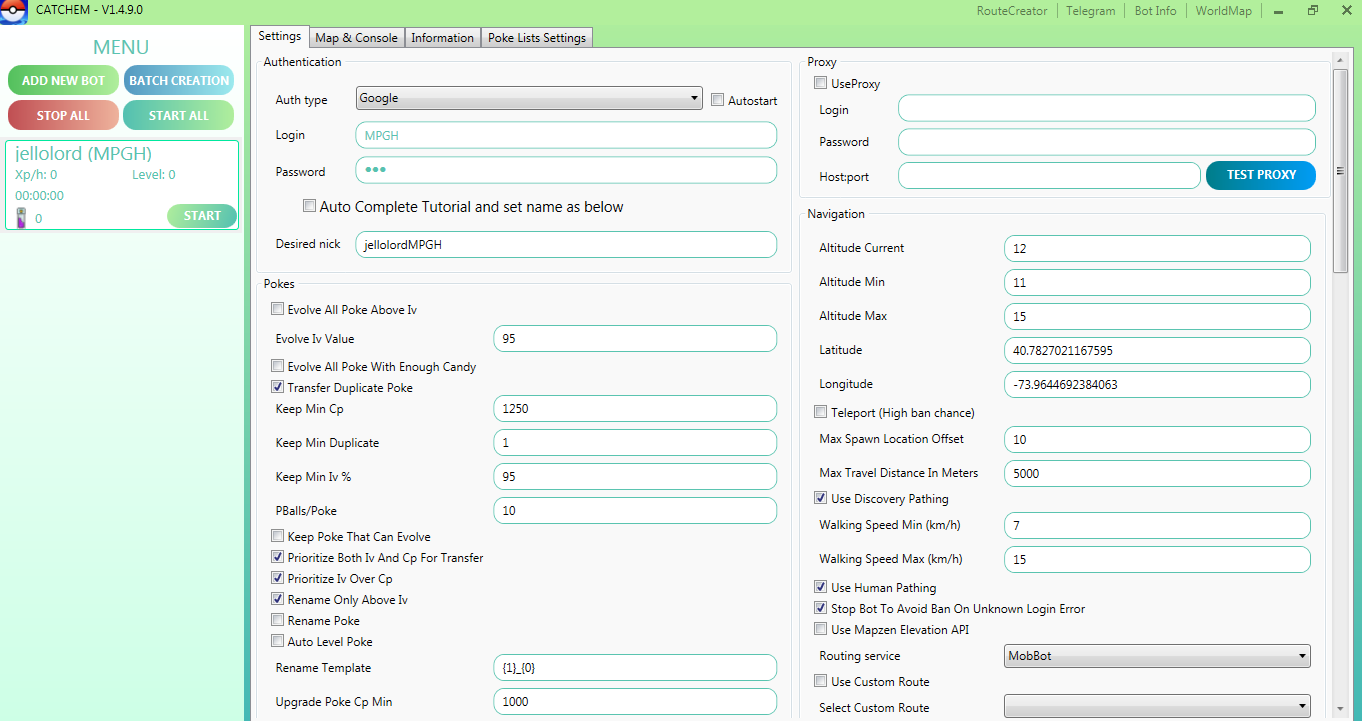Screen dimensions: 1362x721
Task: Check Teleport (High ban chance) option
Action: tap(821, 413)
